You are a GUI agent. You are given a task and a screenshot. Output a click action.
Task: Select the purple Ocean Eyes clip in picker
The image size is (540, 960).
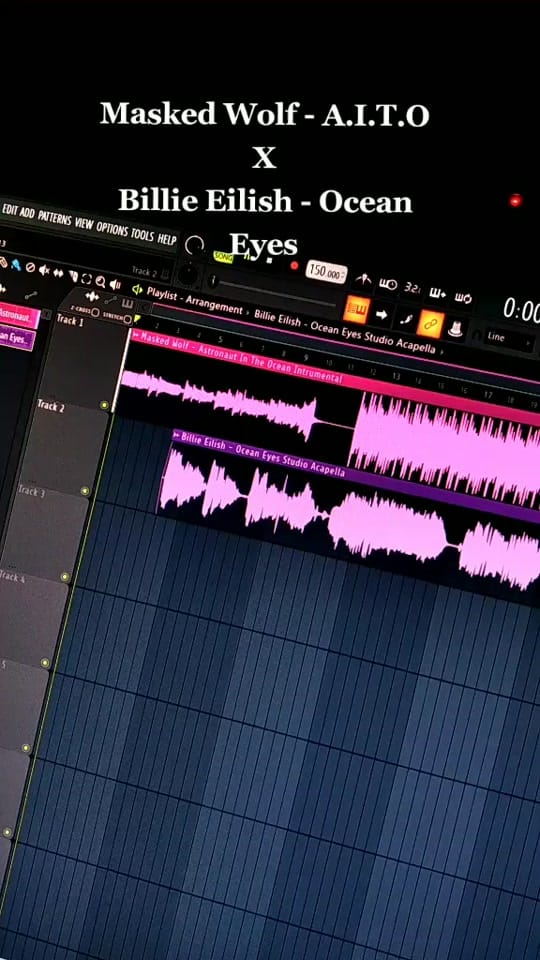[15, 339]
